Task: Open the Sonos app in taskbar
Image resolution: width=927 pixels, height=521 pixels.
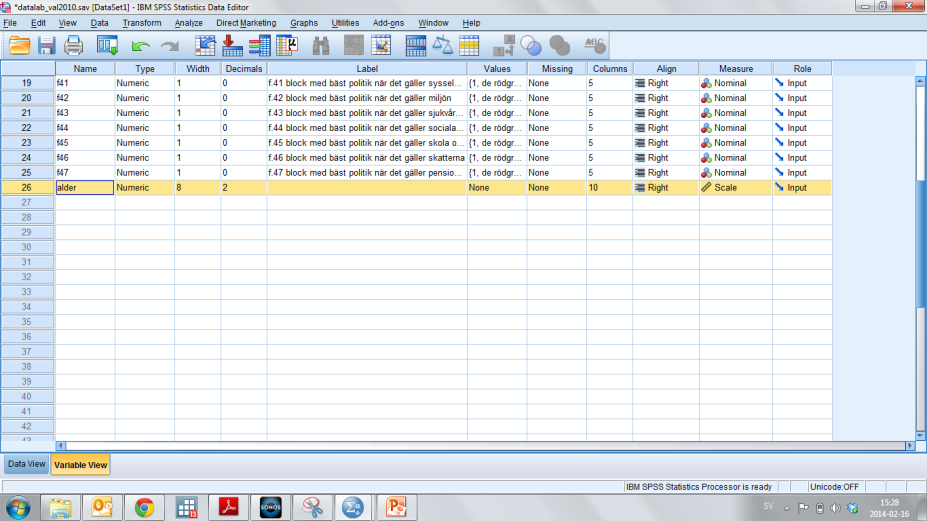Action: (271, 507)
